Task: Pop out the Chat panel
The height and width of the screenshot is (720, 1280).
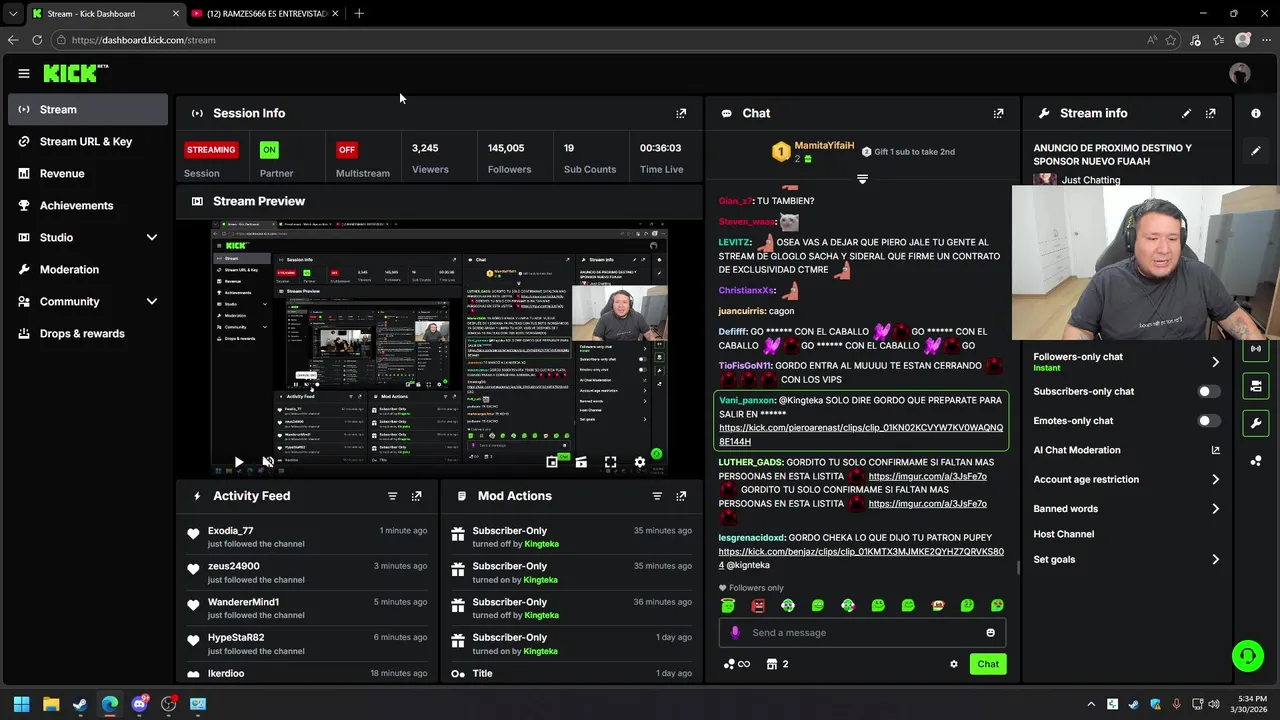Action: pyautogui.click(x=998, y=113)
